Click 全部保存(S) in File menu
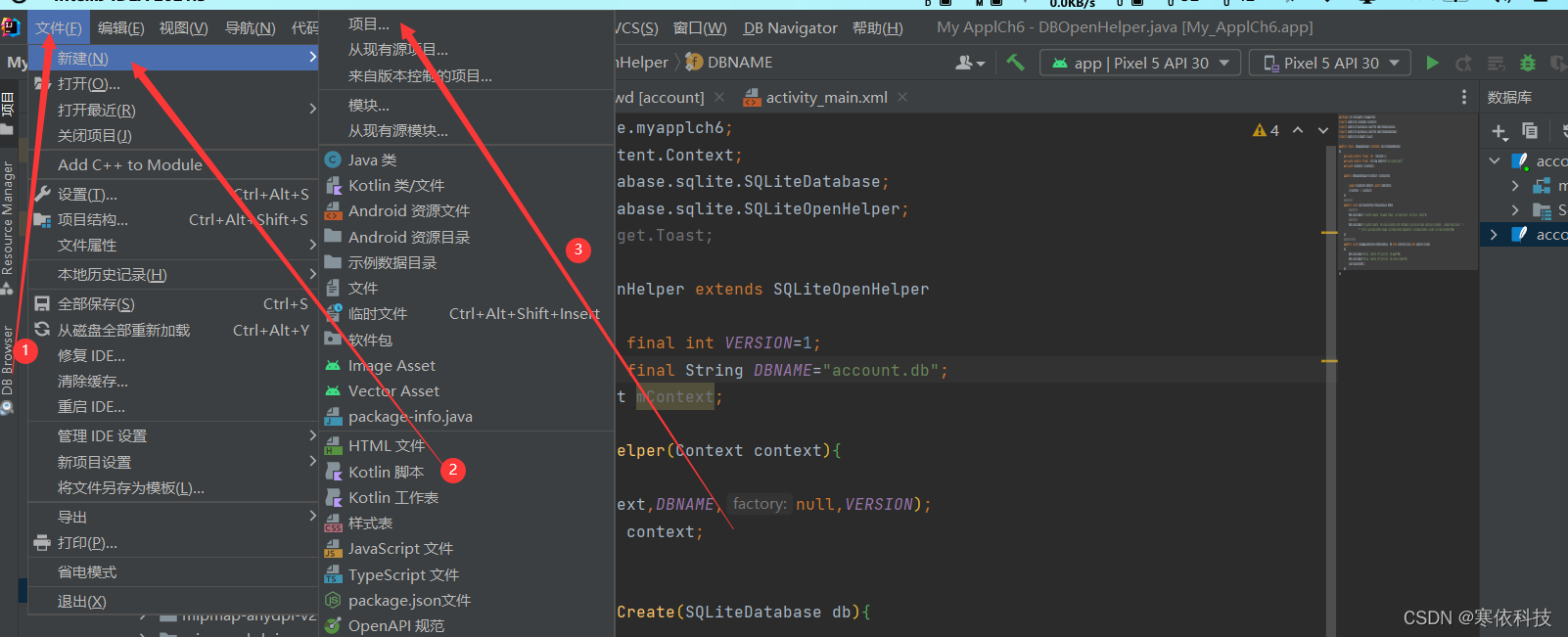This screenshot has width=1568, height=637. point(174,303)
